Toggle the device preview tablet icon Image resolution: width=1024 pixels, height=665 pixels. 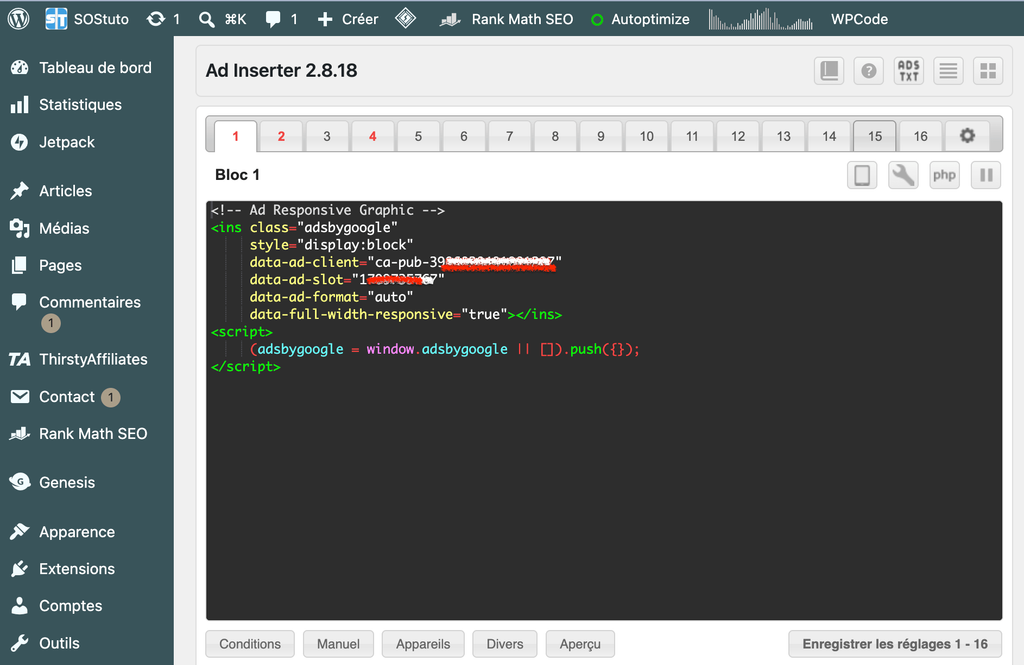[x=862, y=175]
